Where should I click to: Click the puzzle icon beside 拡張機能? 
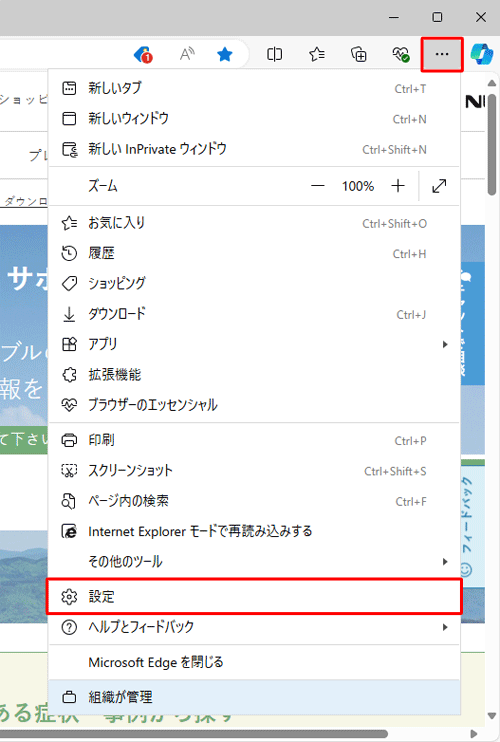point(70,375)
